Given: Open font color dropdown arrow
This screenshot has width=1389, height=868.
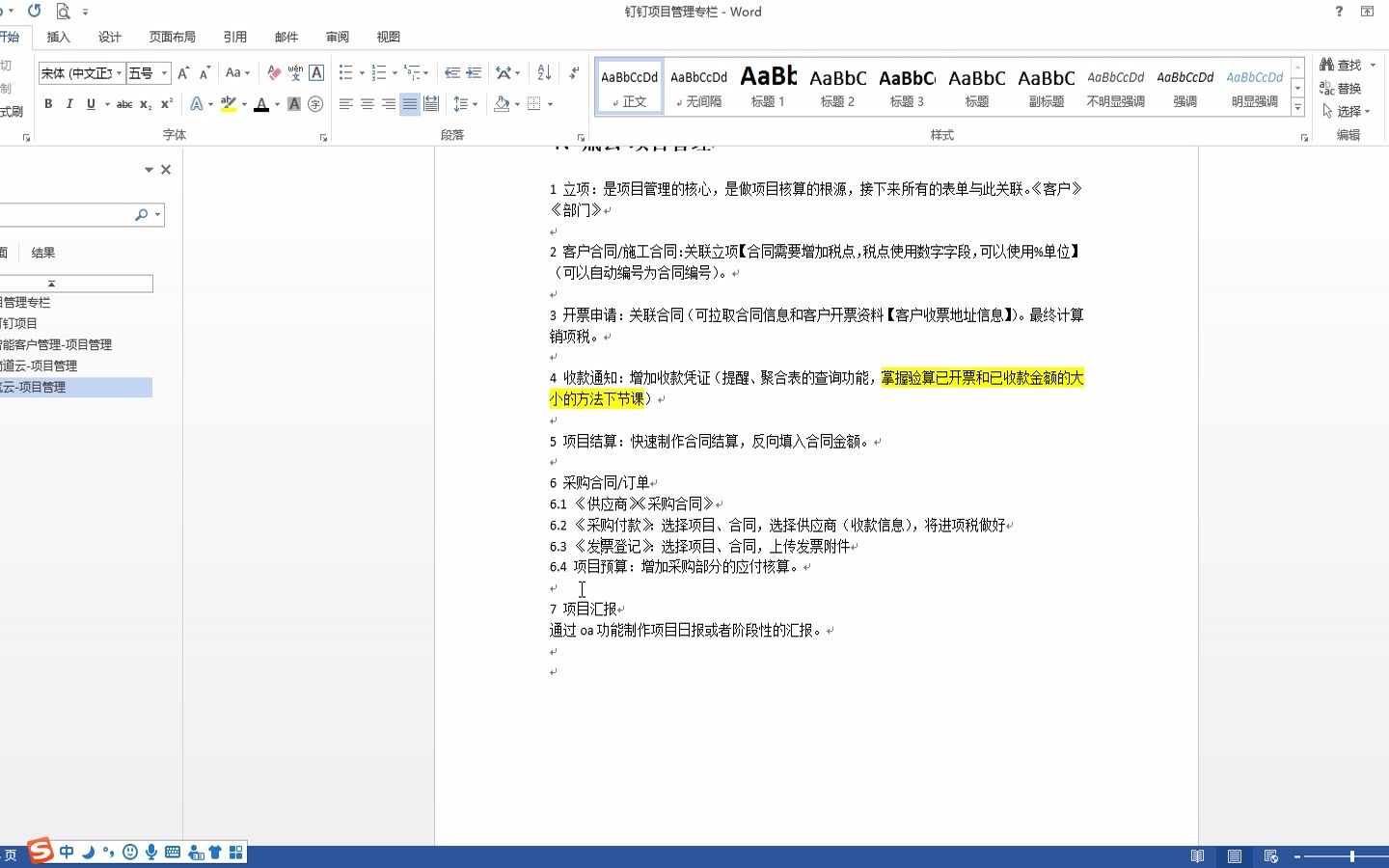Looking at the screenshot, I should click(x=277, y=104).
